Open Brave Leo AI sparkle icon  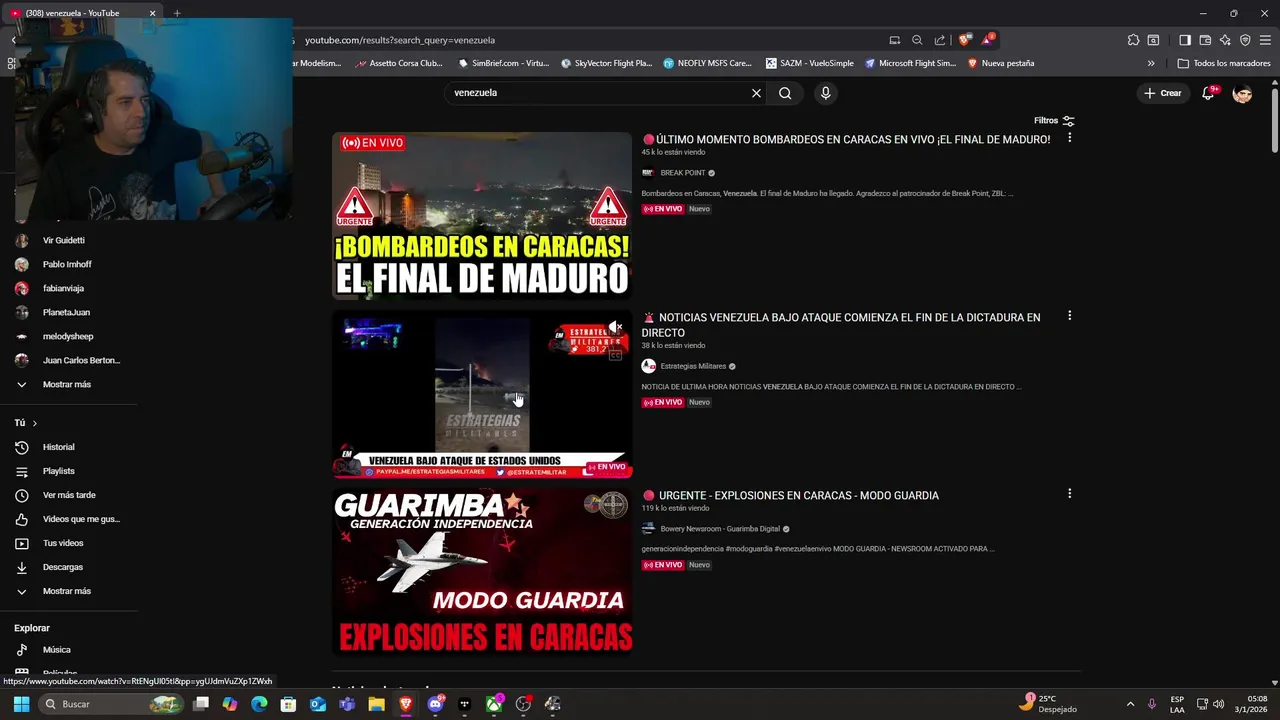1225,40
